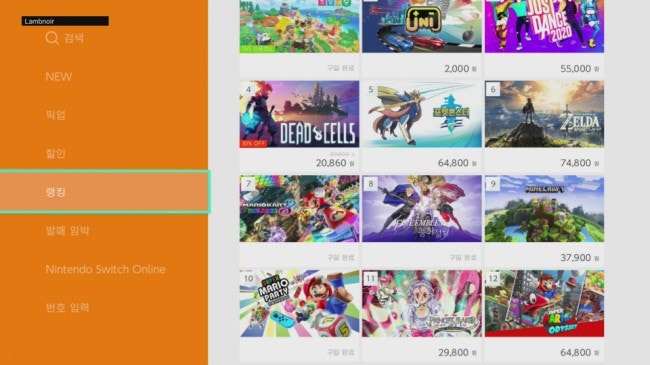Click the search magnifier icon
The height and width of the screenshot is (365, 650).
click(52, 38)
